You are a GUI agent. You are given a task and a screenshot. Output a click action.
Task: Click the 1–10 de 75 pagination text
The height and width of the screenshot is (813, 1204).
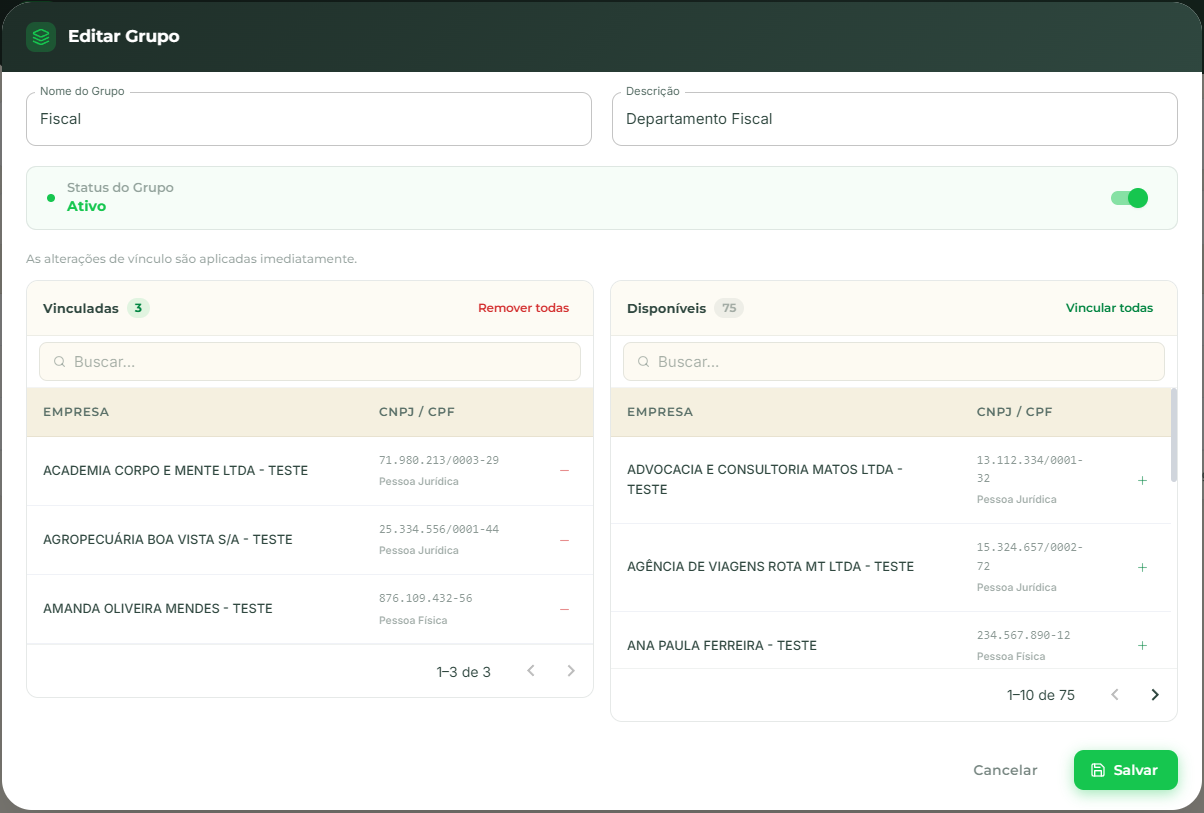(x=1041, y=695)
